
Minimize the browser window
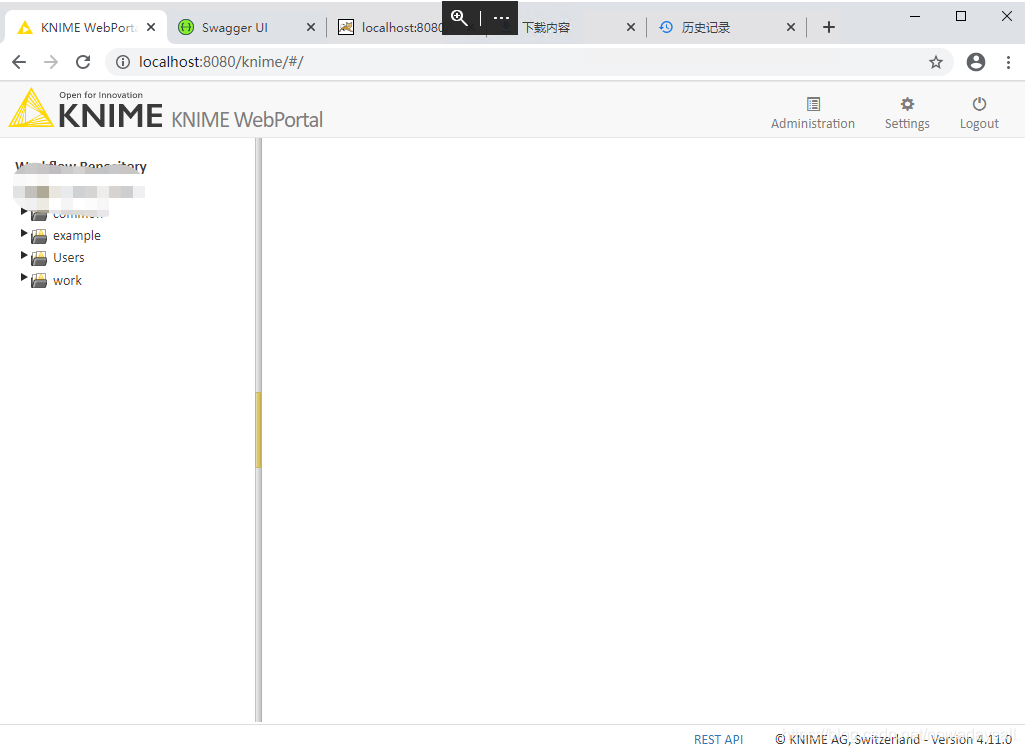click(915, 16)
